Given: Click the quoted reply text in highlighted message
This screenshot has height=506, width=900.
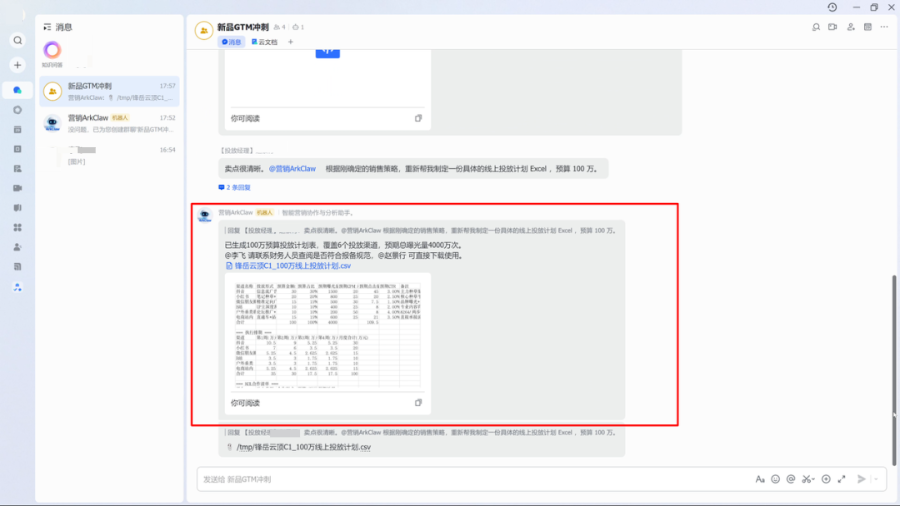Looking at the screenshot, I should pos(421,231).
